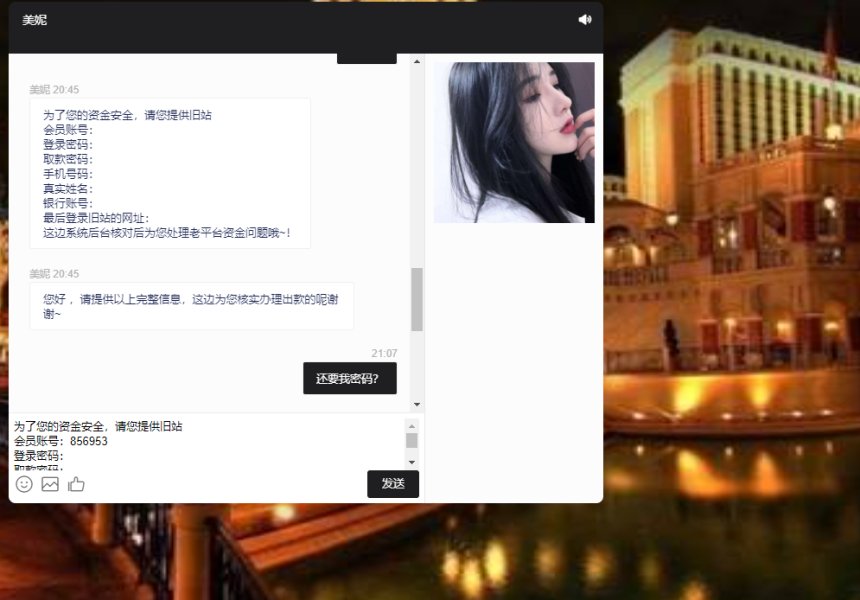Image resolution: width=860 pixels, height=600 pixels.
Task: Give thumbs-up rating
Action: pos(76,484)
